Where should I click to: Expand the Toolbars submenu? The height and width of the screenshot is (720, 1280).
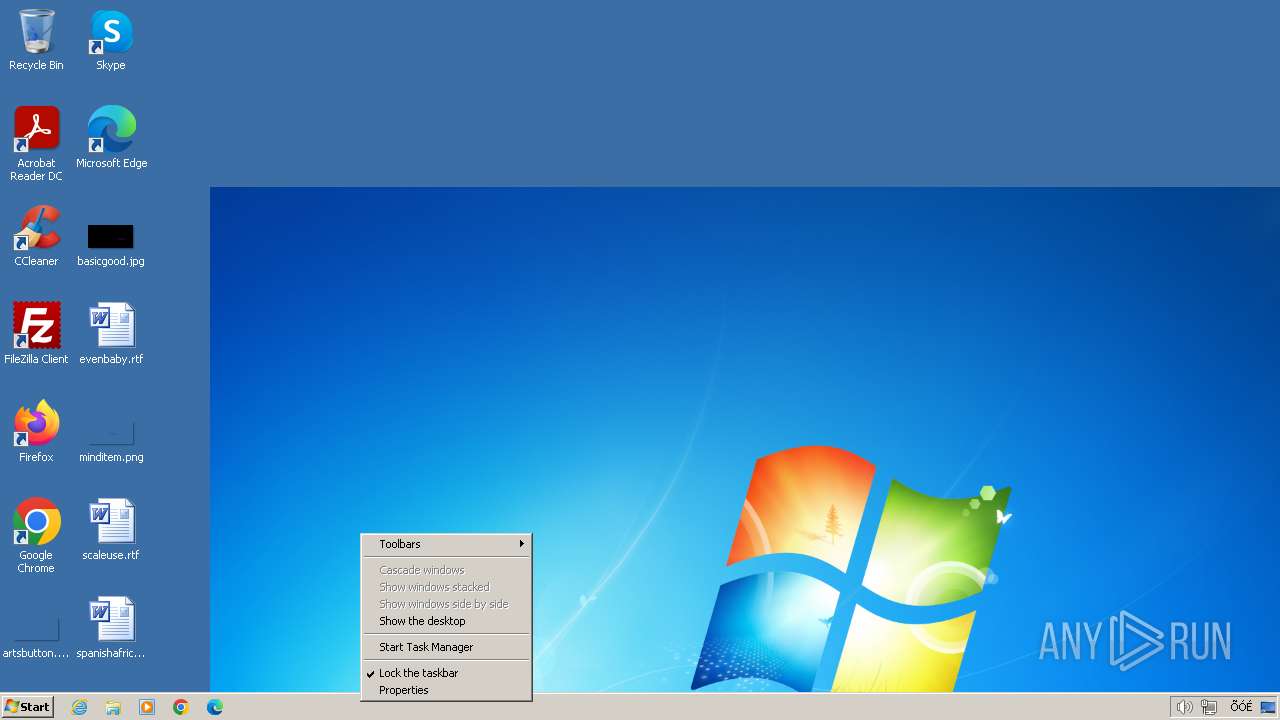coord(446,544)
